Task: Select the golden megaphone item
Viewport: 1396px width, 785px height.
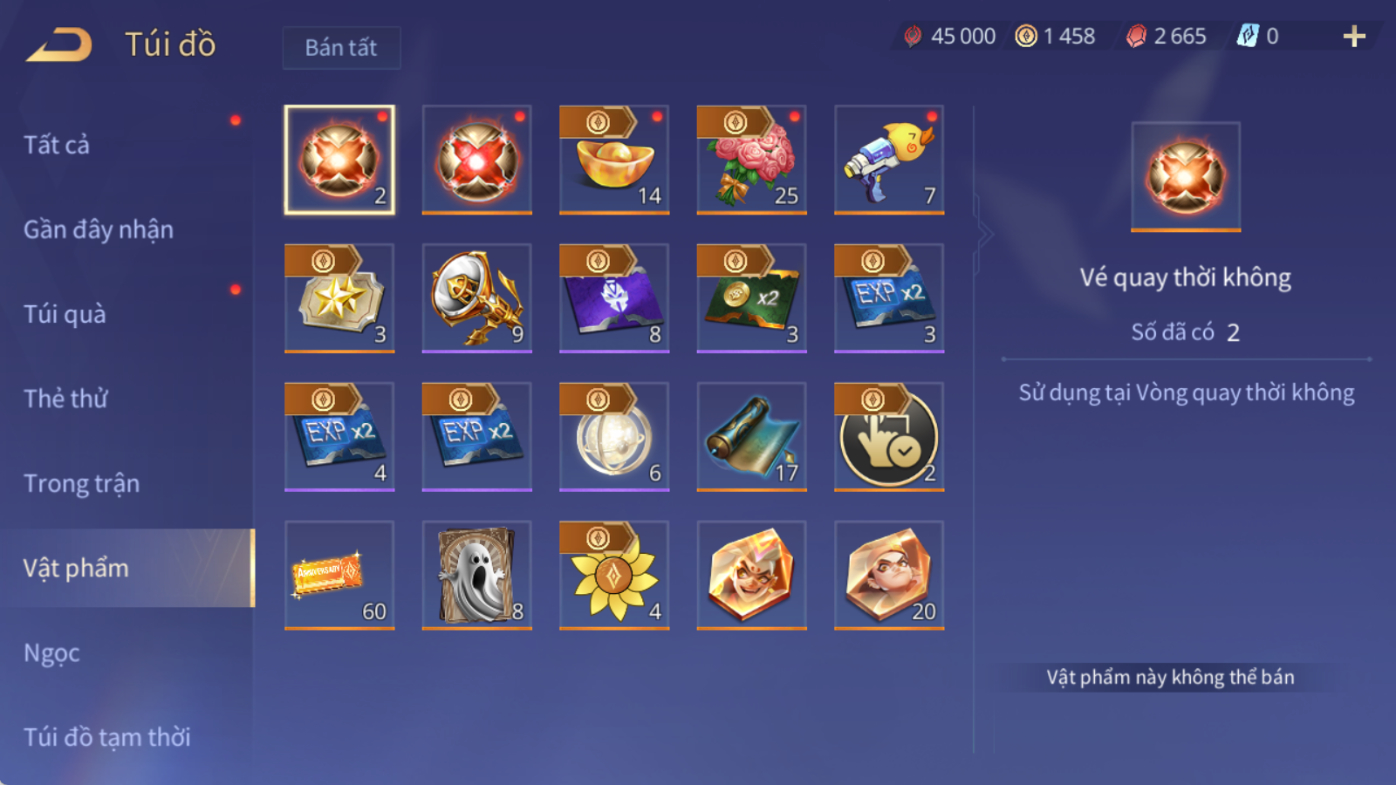Action: point(477,298)
